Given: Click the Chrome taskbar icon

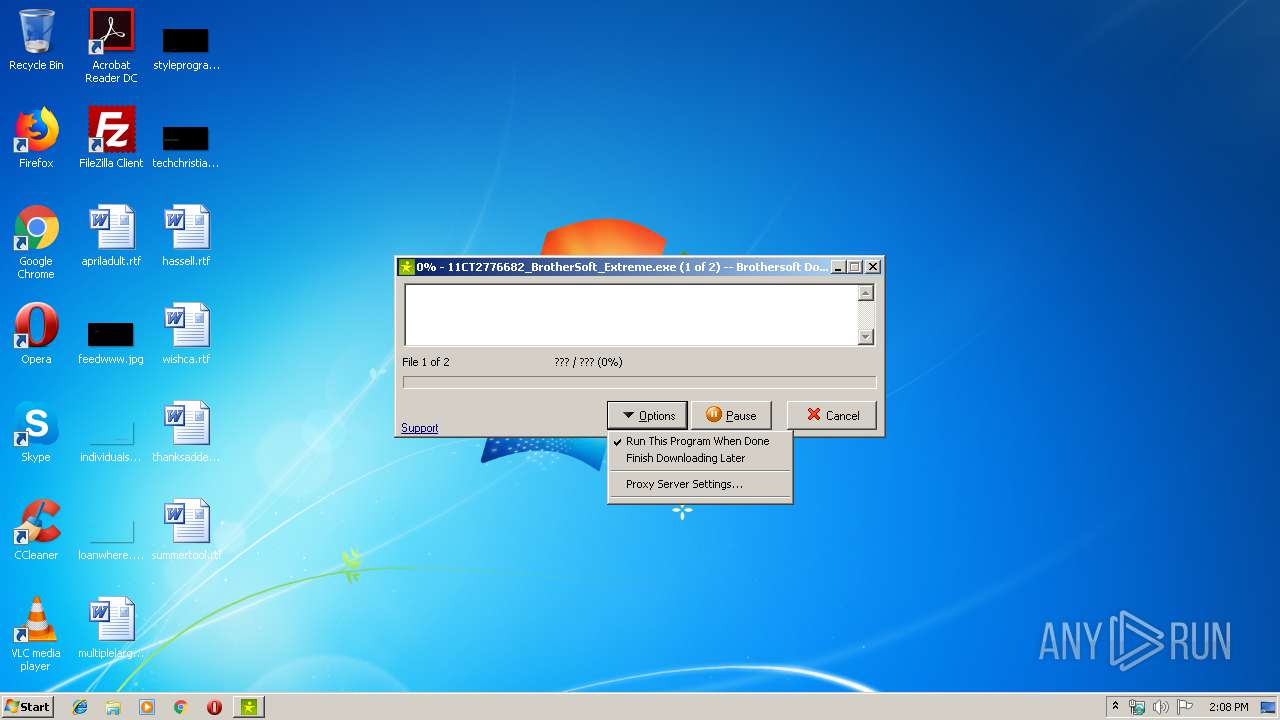Looking at the screenshot, I should click(x=180, y=707).
